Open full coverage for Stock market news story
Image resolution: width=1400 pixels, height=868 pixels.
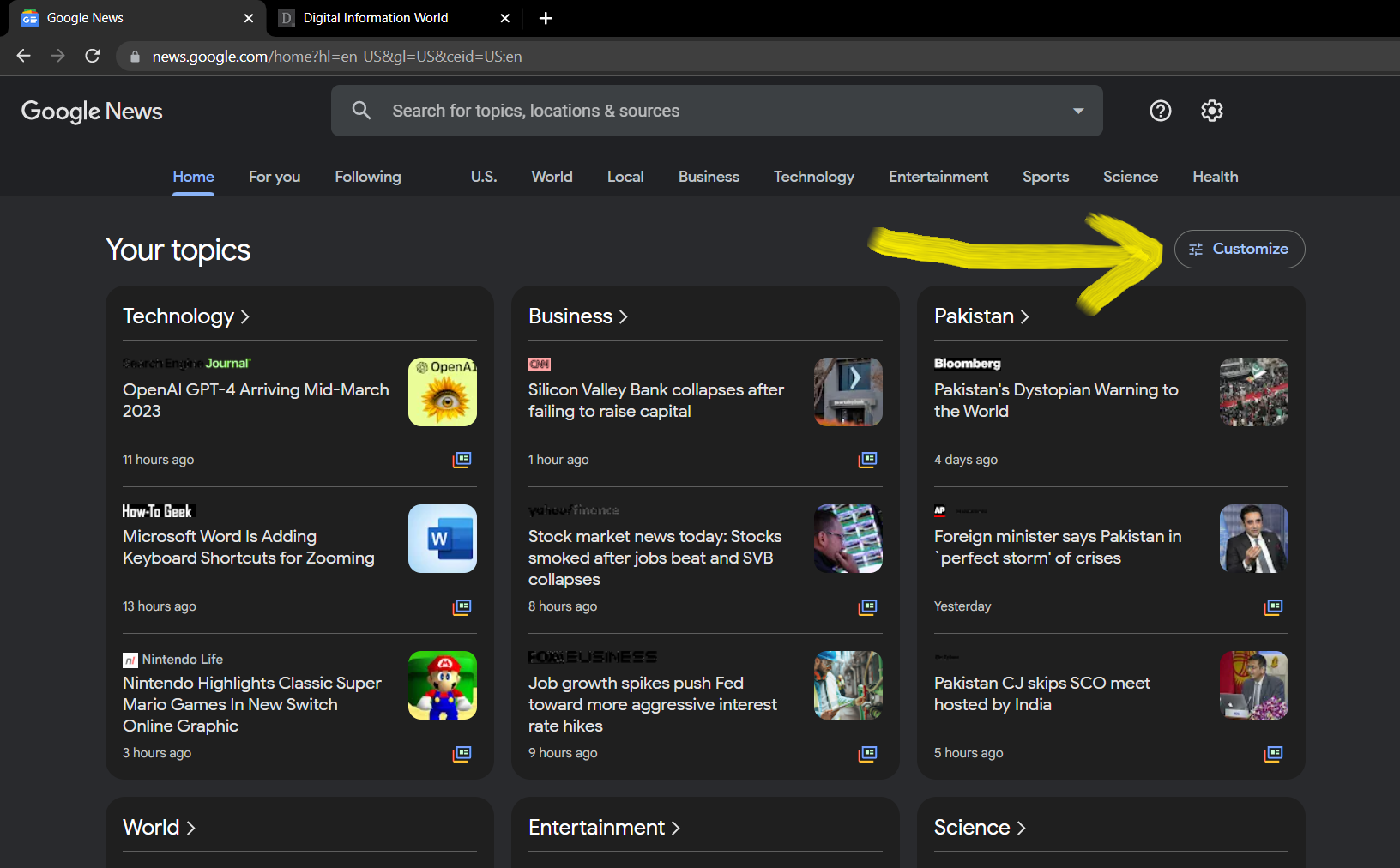coord(868,607)
